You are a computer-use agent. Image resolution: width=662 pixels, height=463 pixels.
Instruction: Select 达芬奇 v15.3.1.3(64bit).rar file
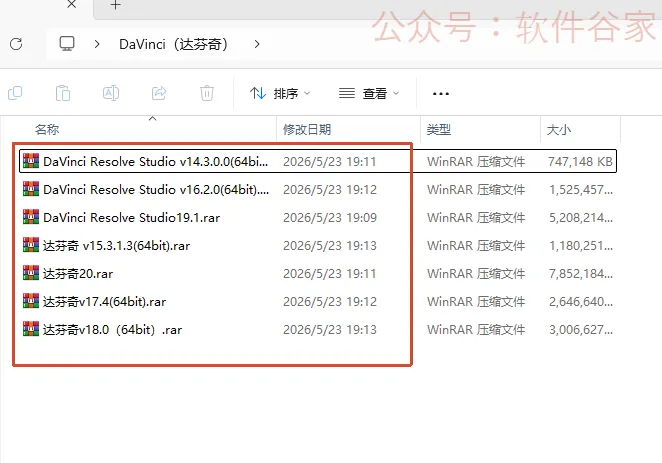tap(318, 246)
